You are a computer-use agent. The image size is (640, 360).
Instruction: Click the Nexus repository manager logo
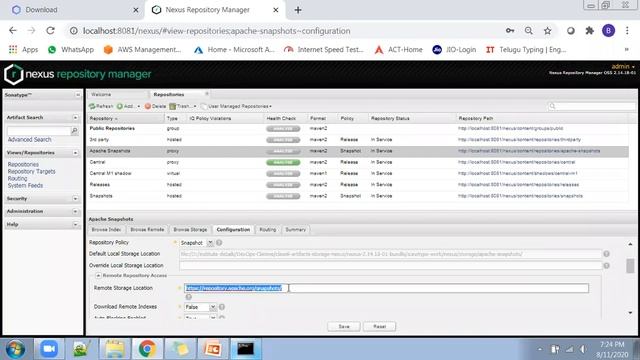78,74
